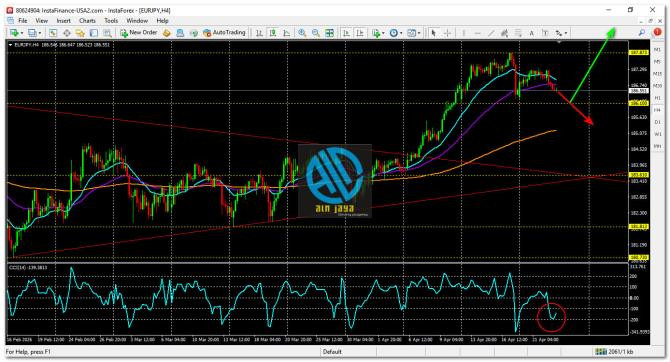Collapse the EURJPY,H4 chart title arrow

point(10,44)
